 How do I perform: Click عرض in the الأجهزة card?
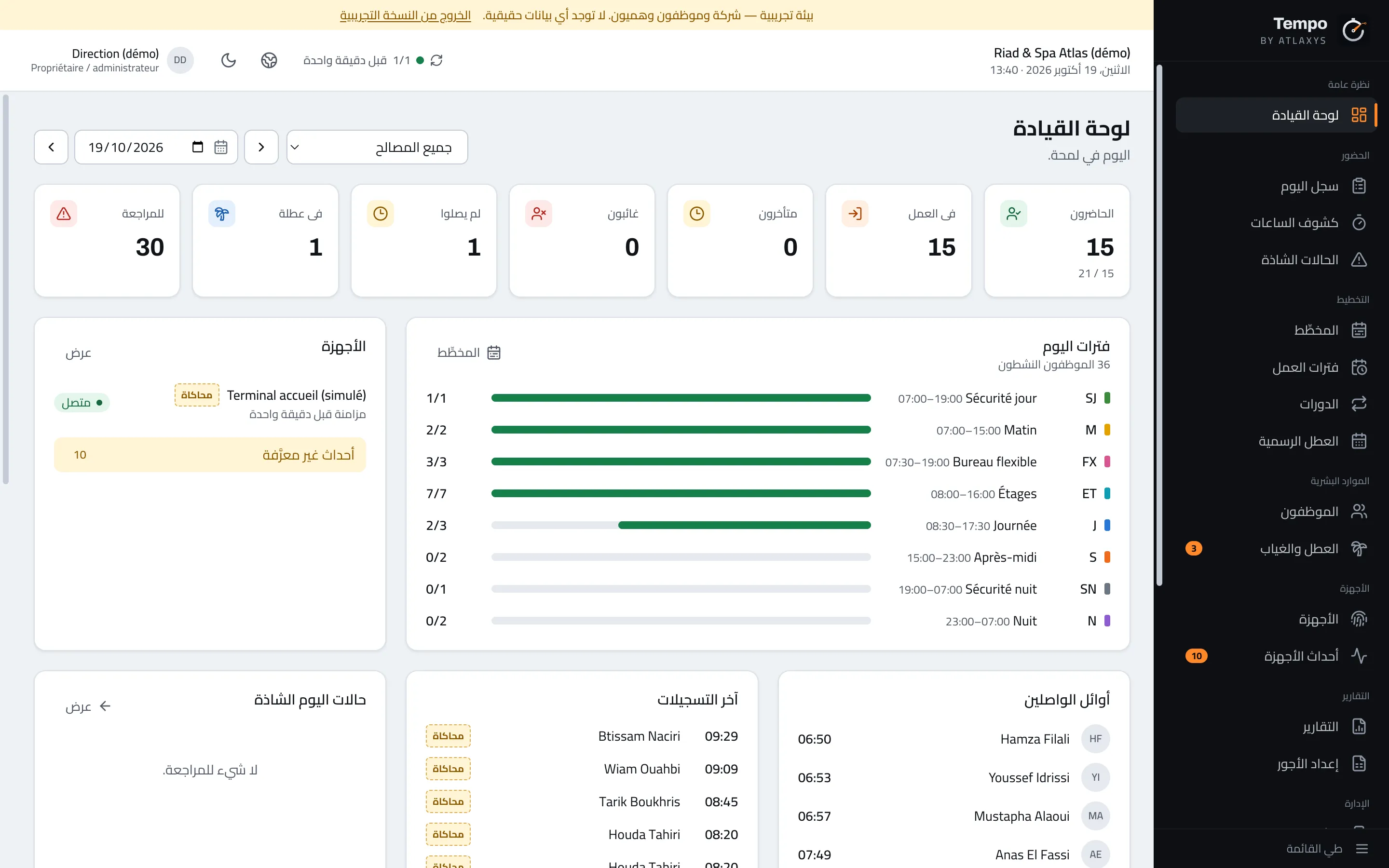click(x=79, y=353)
